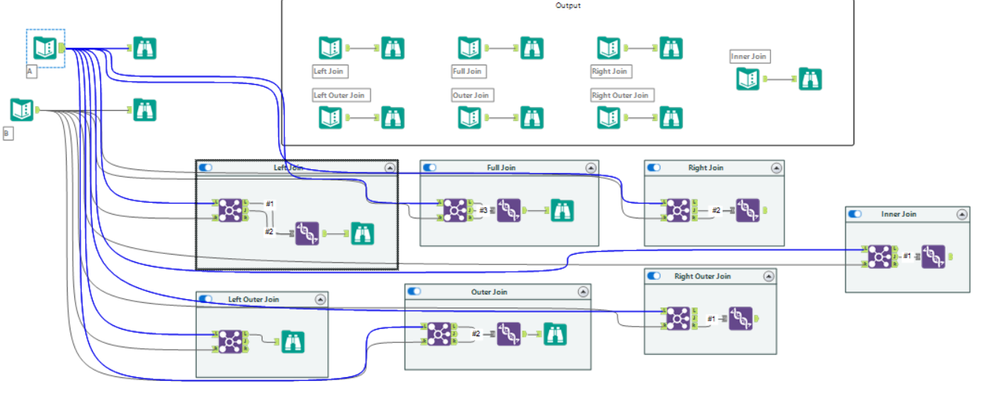Toggle the Right Outer Join container enable switch
The image size is (999, 401).
click(x=654, y=275)
